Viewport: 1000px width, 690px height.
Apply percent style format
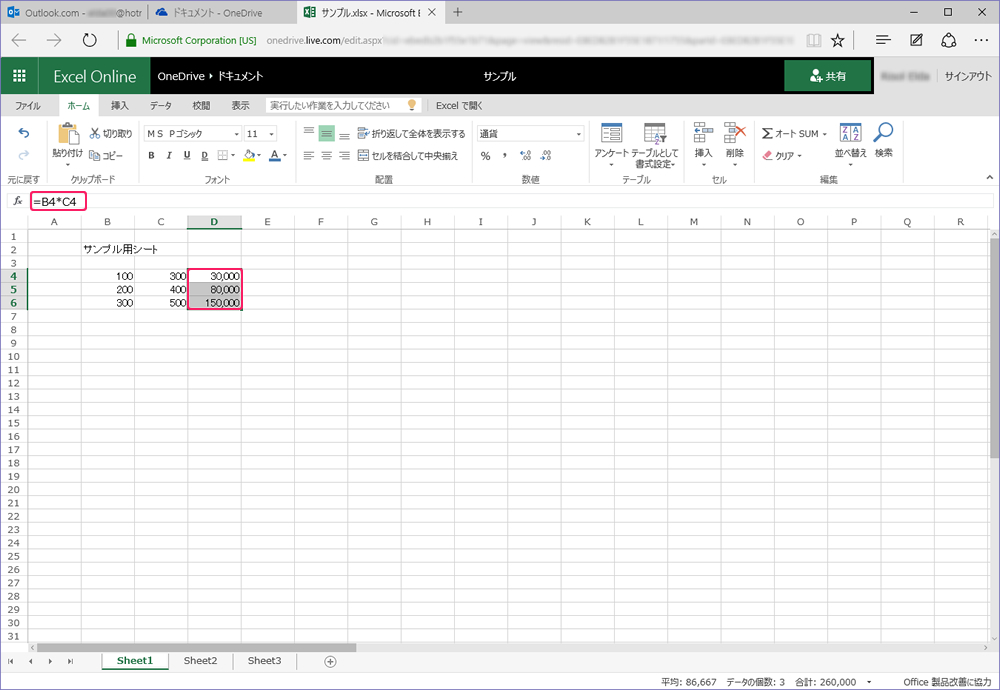pos(485,156)
